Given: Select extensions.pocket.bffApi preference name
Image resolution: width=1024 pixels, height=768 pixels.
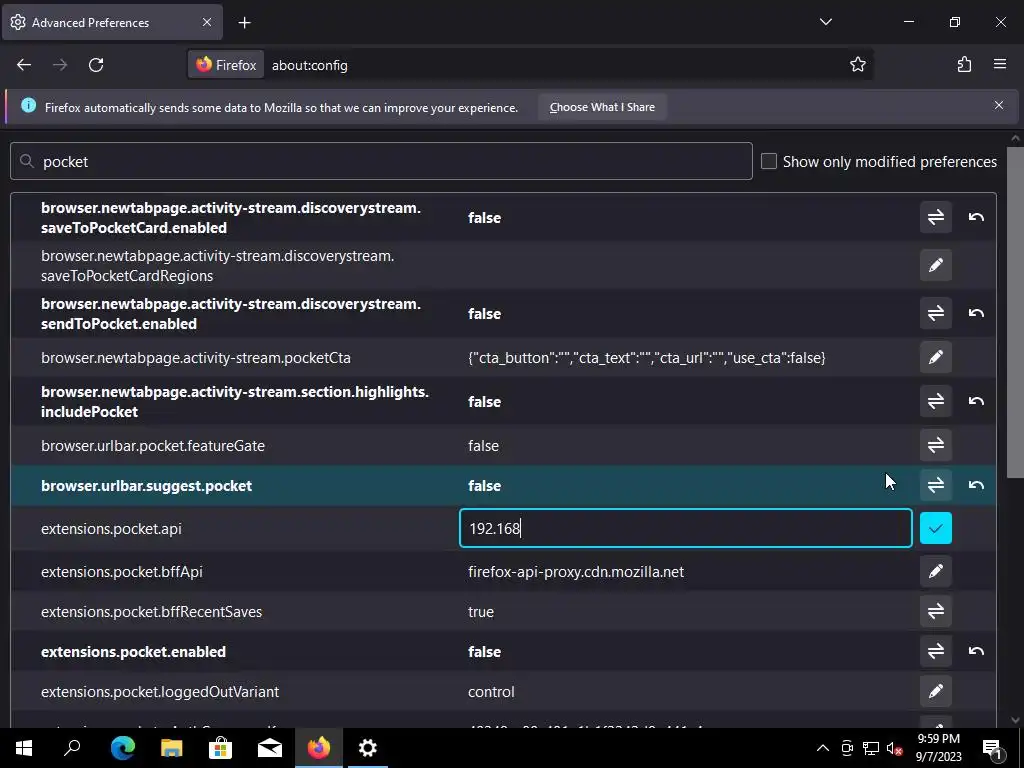Looking at the screenshot, I should coord(121,571).
